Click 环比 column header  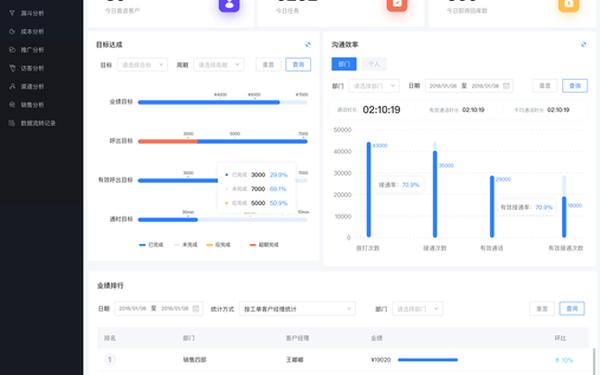(x=560, y=338)
